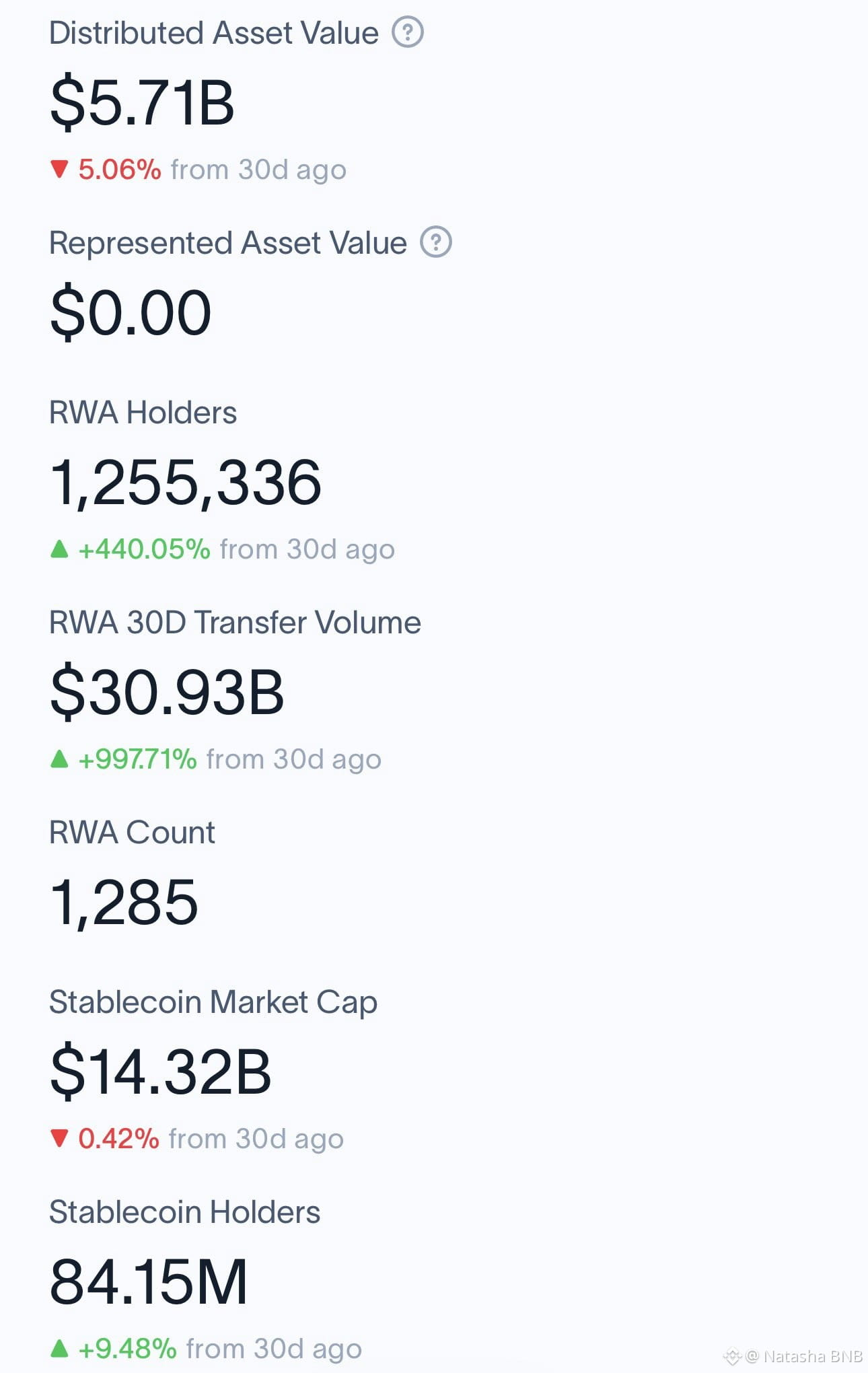
Task: Click the RWA Count label
Action: coord(132,832)
